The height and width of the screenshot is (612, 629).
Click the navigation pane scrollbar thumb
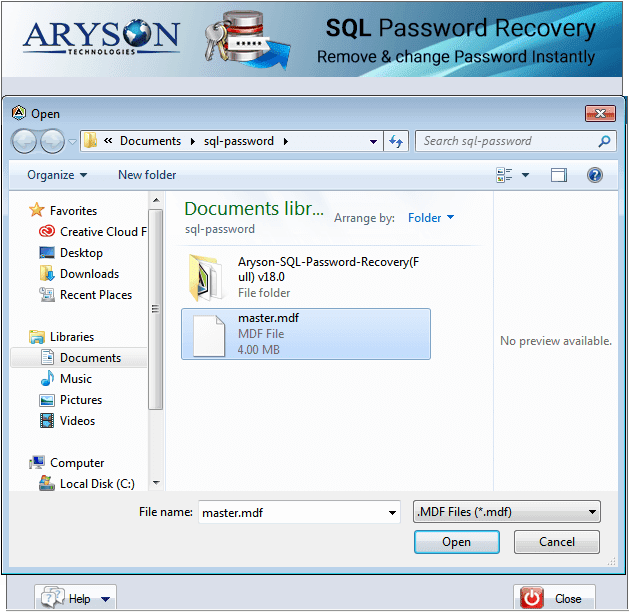coord(156,309)
